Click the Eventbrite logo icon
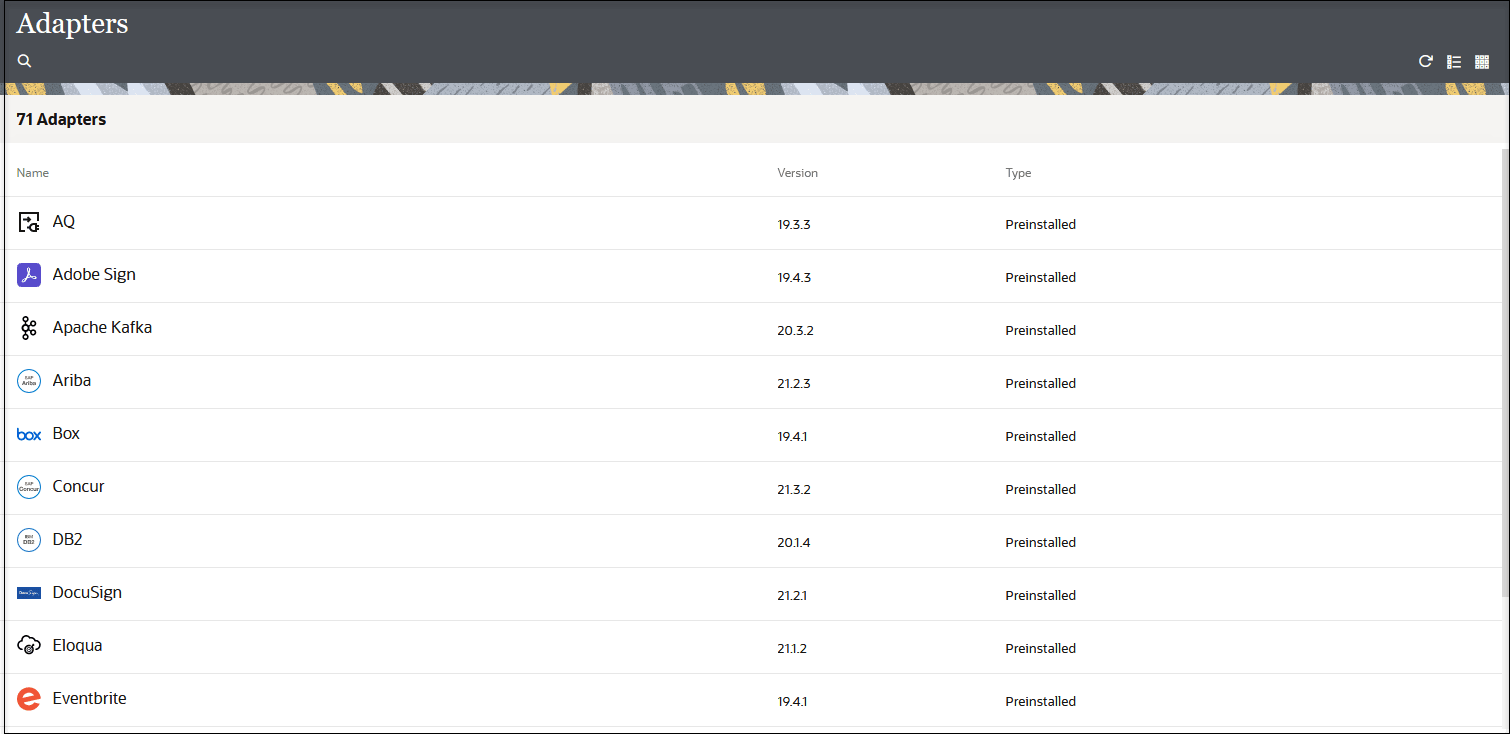Screen dimensions: 1510x734 [29, 699]
